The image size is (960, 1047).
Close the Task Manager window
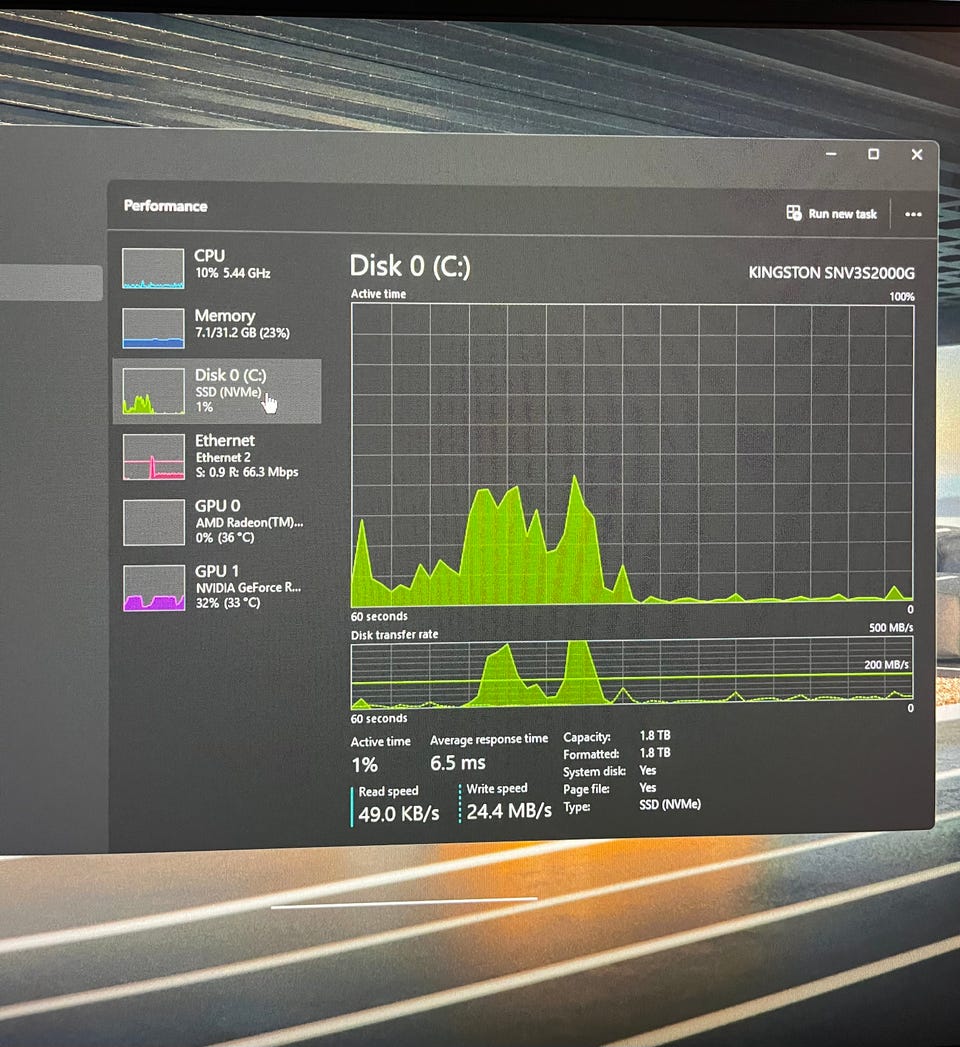point(916,154)
